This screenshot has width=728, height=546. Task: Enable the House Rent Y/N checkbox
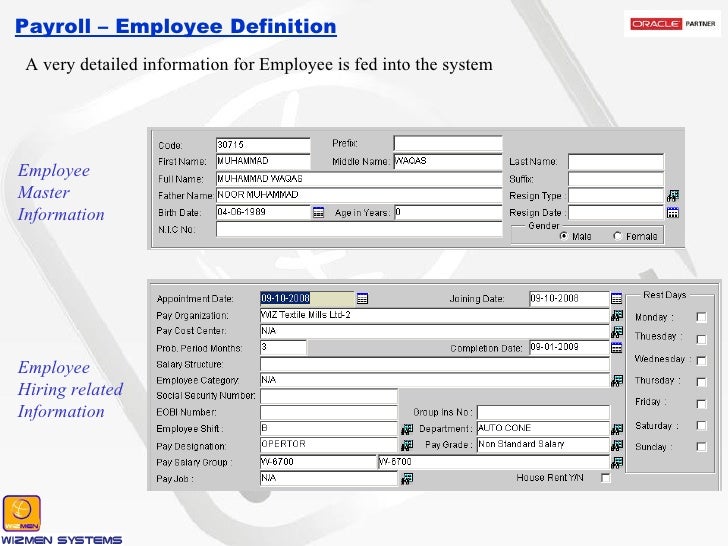[605, 478]
